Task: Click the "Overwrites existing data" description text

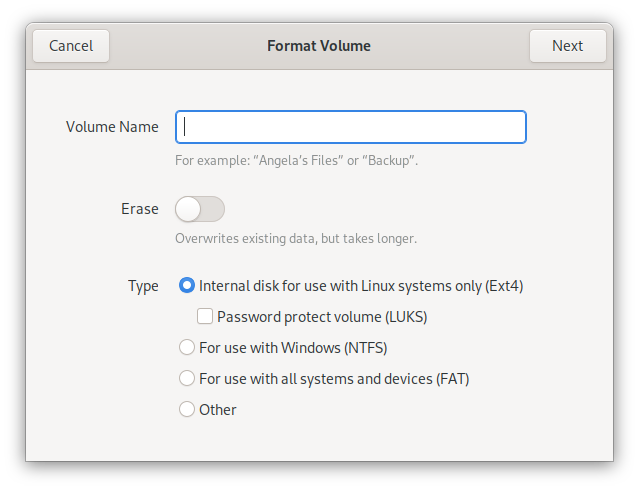Action: [x=295, y=239]
